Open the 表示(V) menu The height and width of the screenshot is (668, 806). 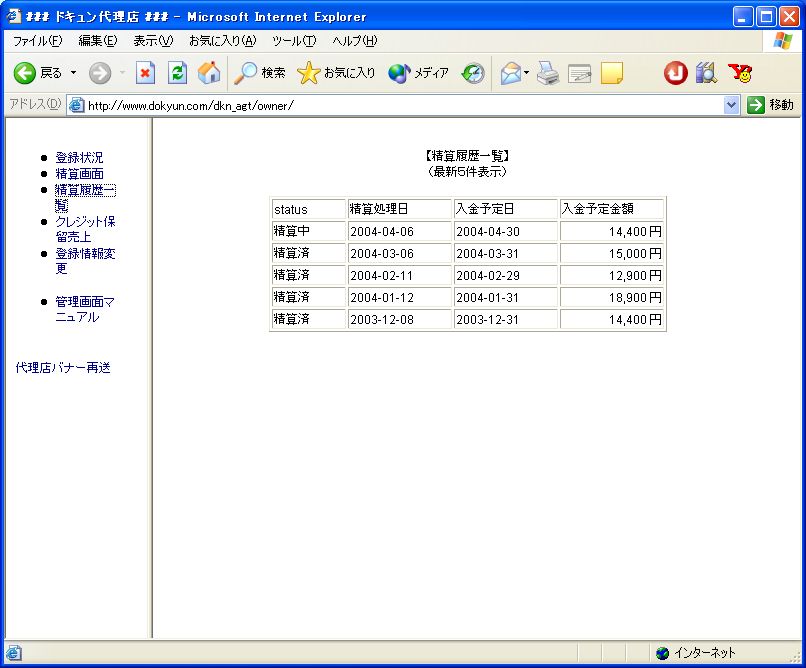pyautogui.click(x=153, y=41)
